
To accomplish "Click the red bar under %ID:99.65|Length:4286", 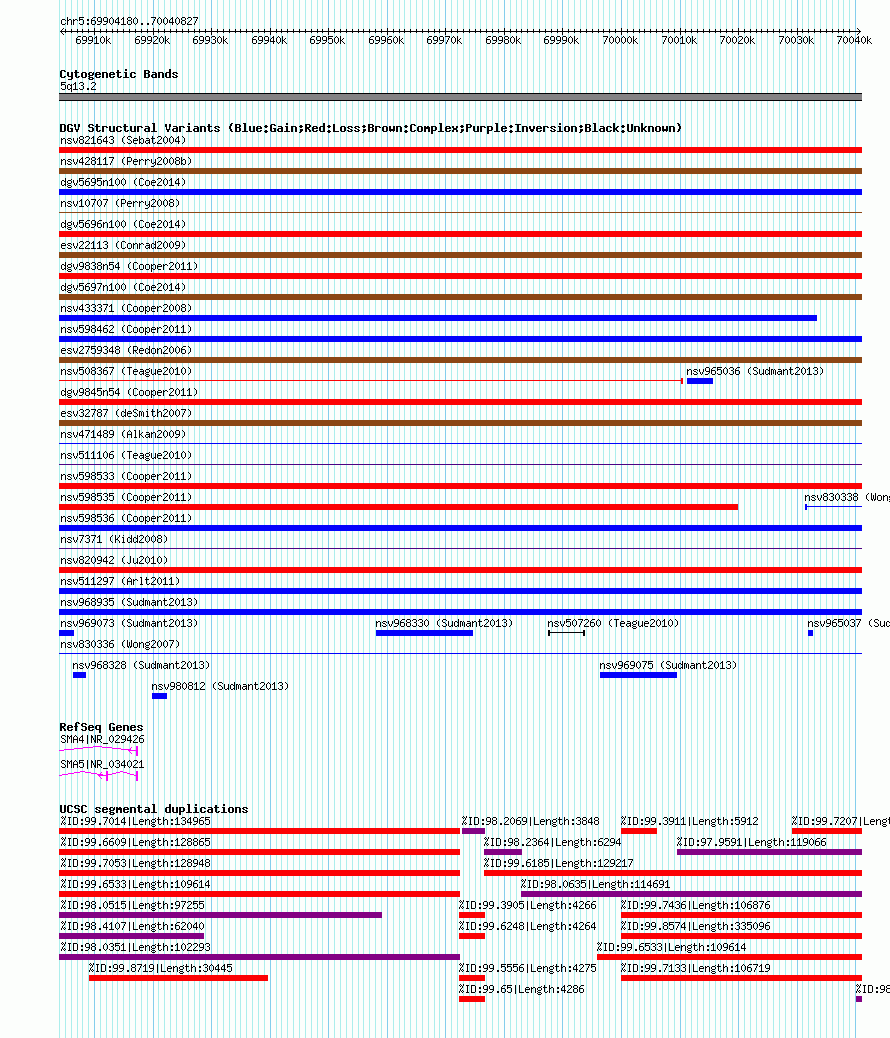I will (472, 999).
